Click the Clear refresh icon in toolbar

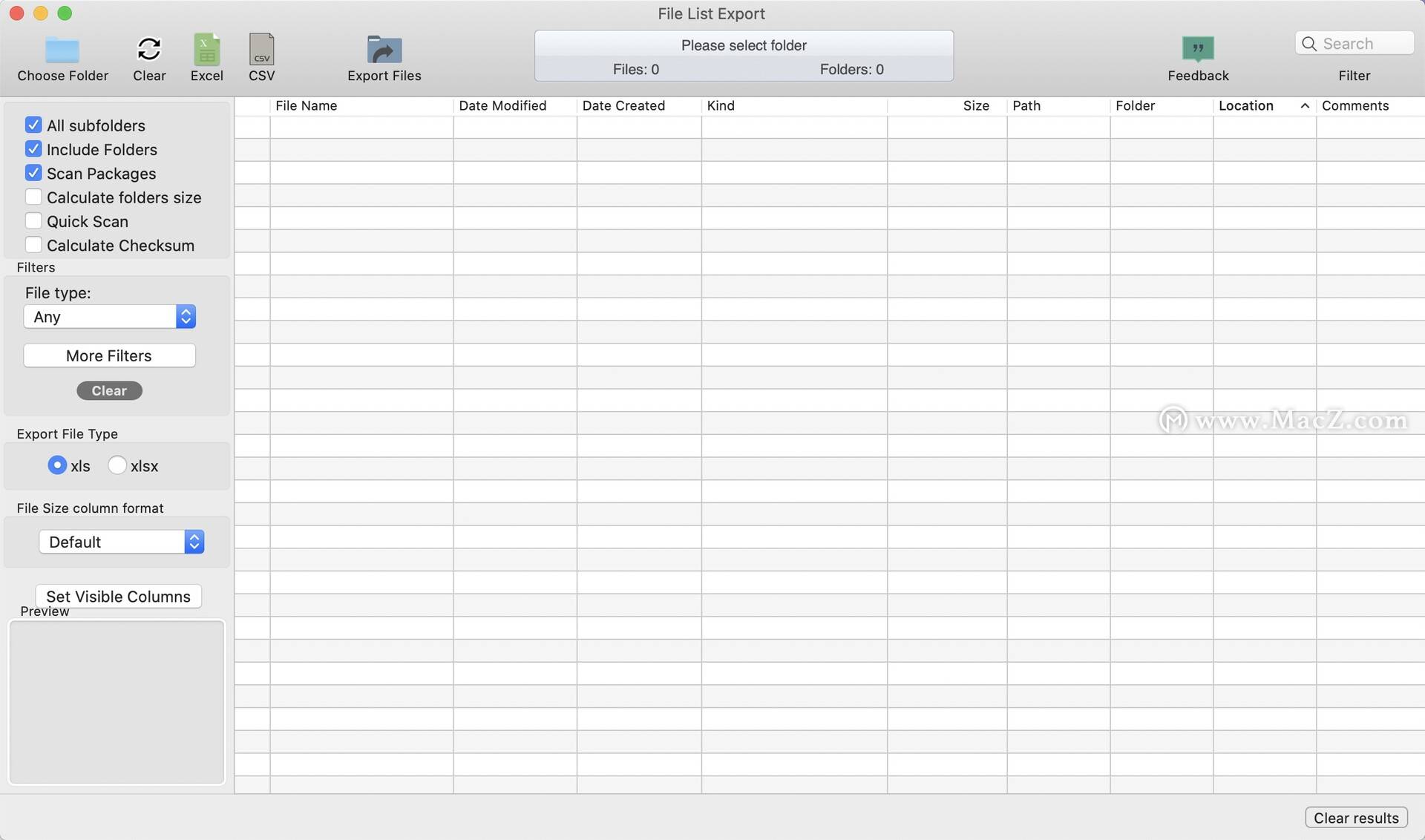(149, 49)
